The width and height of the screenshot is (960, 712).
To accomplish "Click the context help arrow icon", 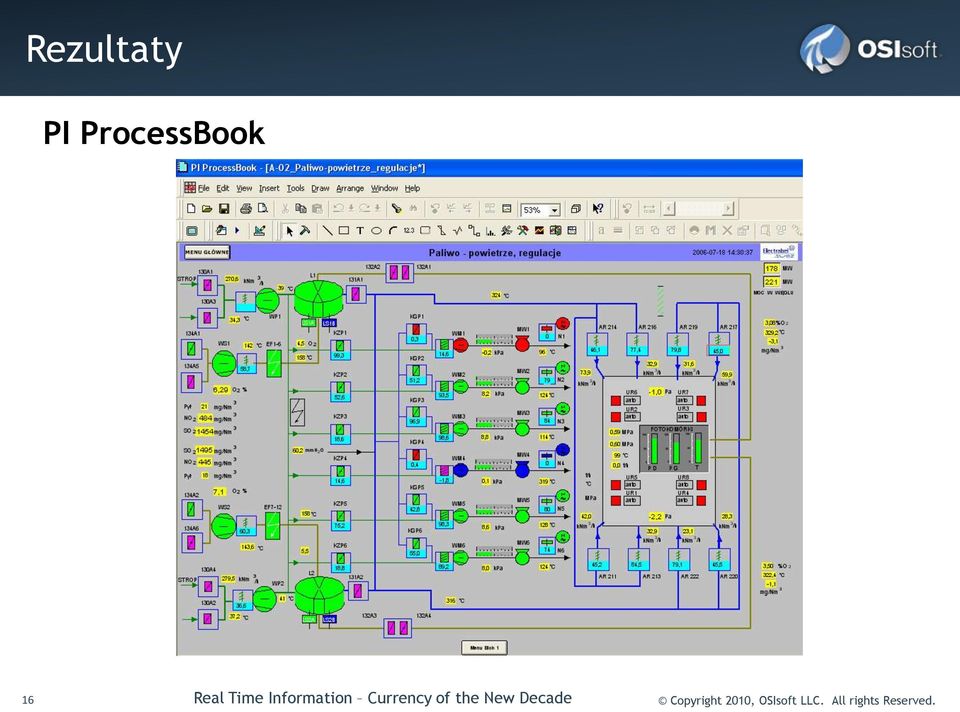I will click(x=598, y=209).
